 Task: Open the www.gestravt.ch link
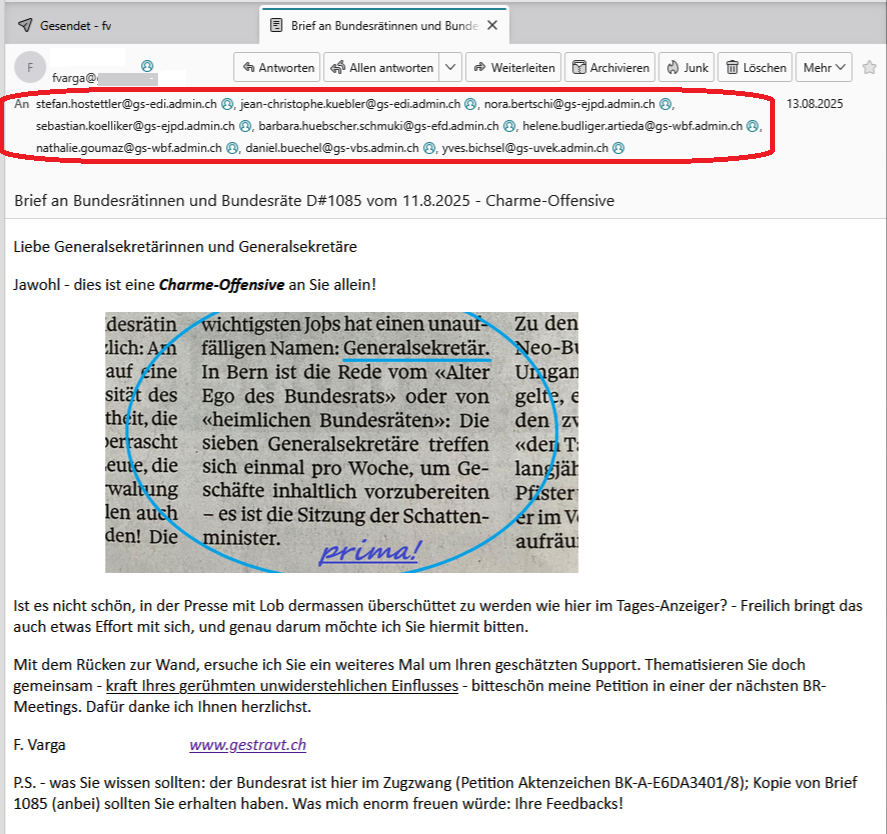point(247,744)
